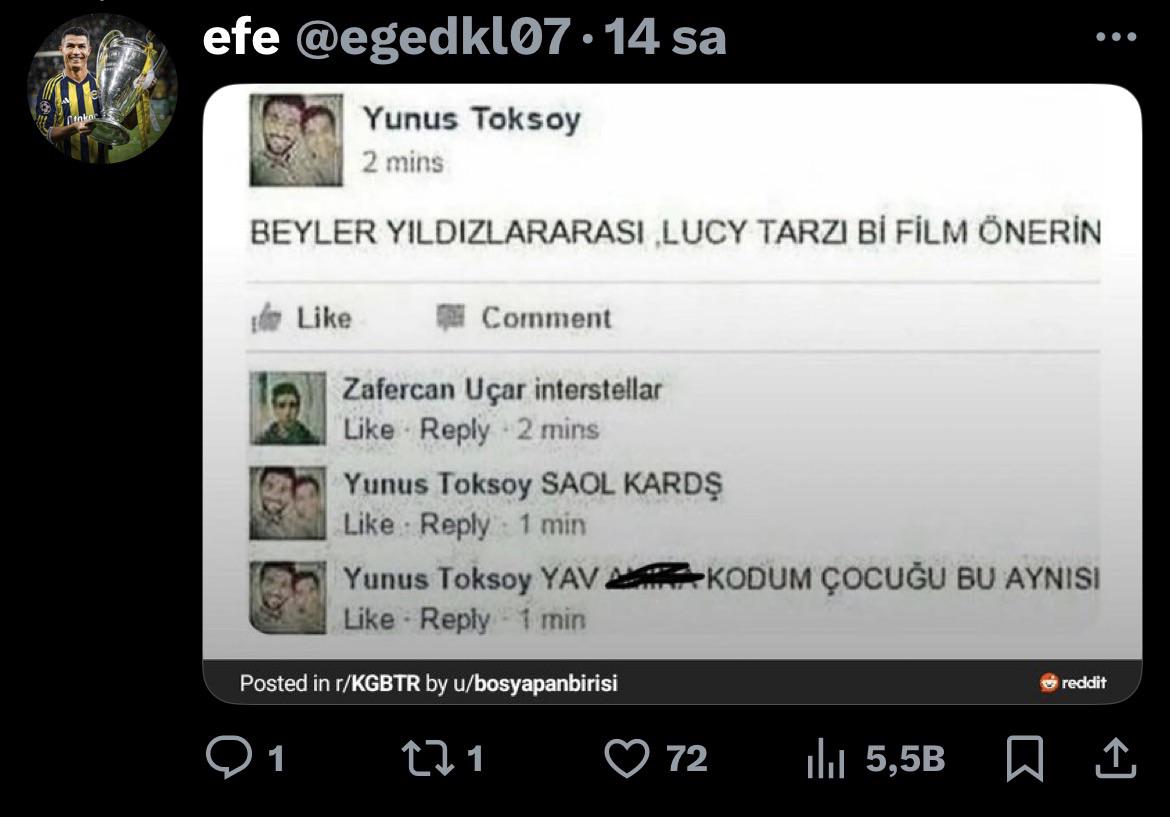
Task: Bookmark this tweet
Action: click(x=1024, y=758)
